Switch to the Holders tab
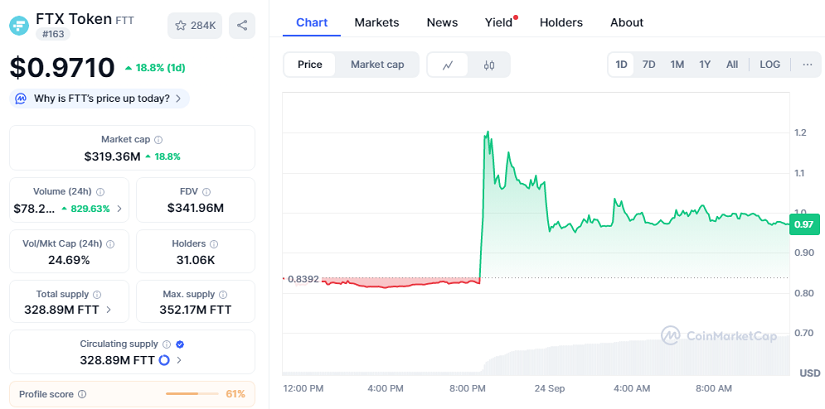Image resolution: width=825 pixels, height=409 pixels. click(561, 22)
